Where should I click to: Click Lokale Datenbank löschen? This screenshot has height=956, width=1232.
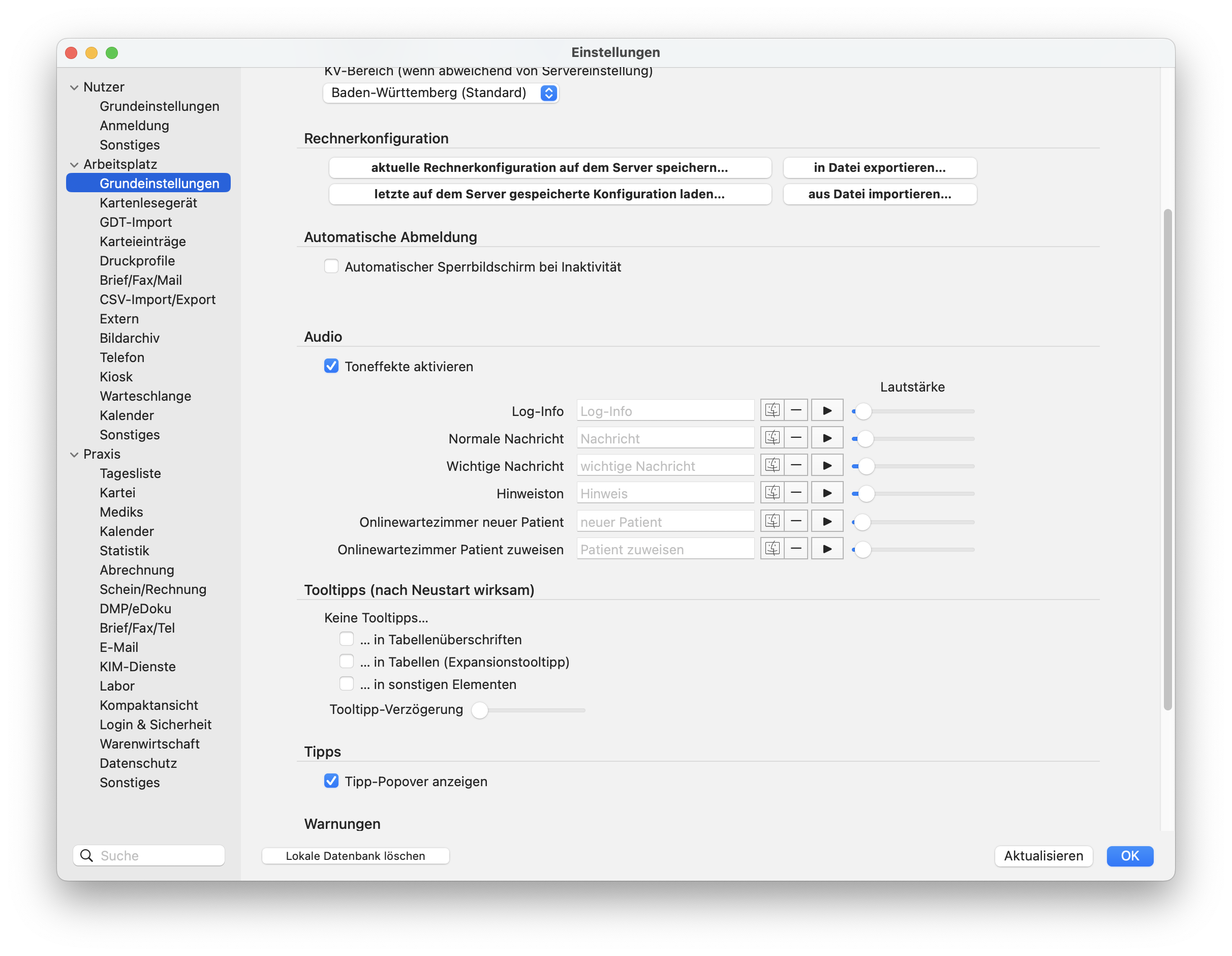(355, 855)
